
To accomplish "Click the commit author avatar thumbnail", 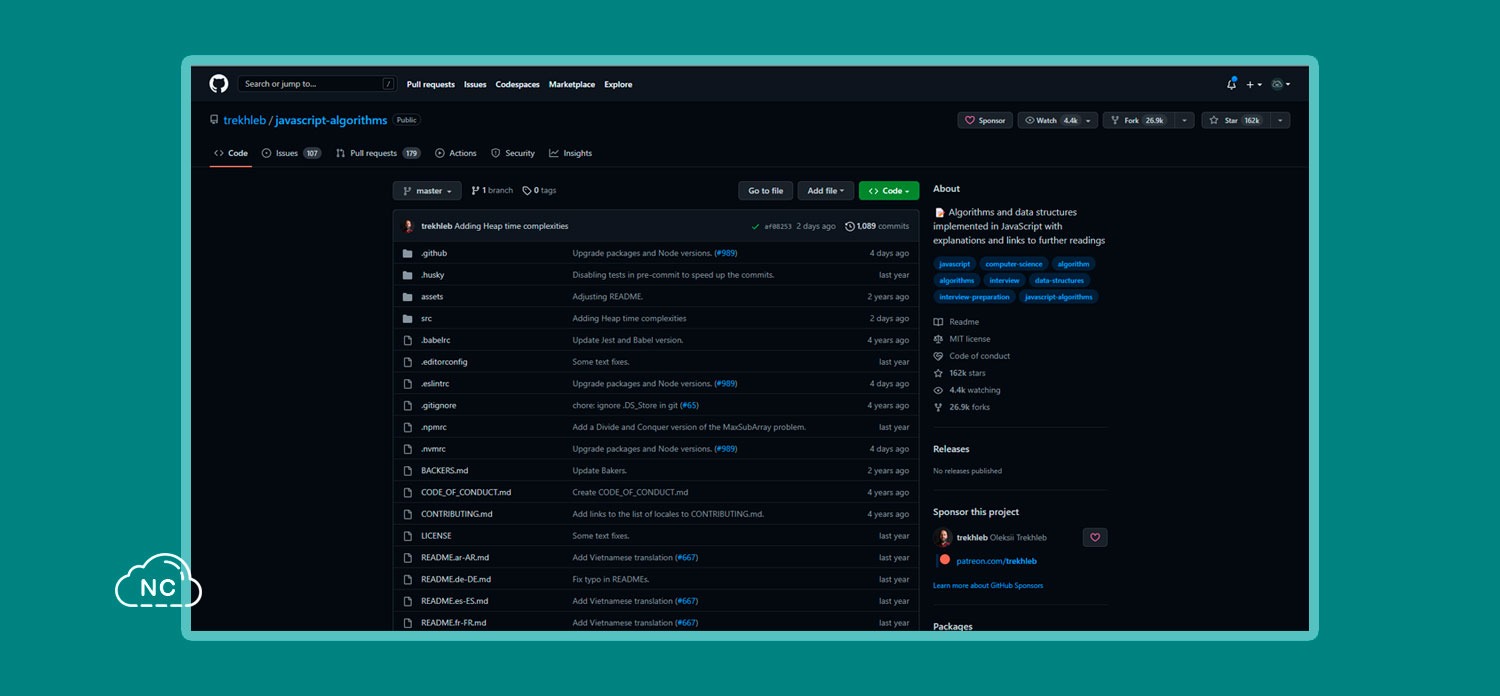I will pyautogui.click(x=408, y=226).
